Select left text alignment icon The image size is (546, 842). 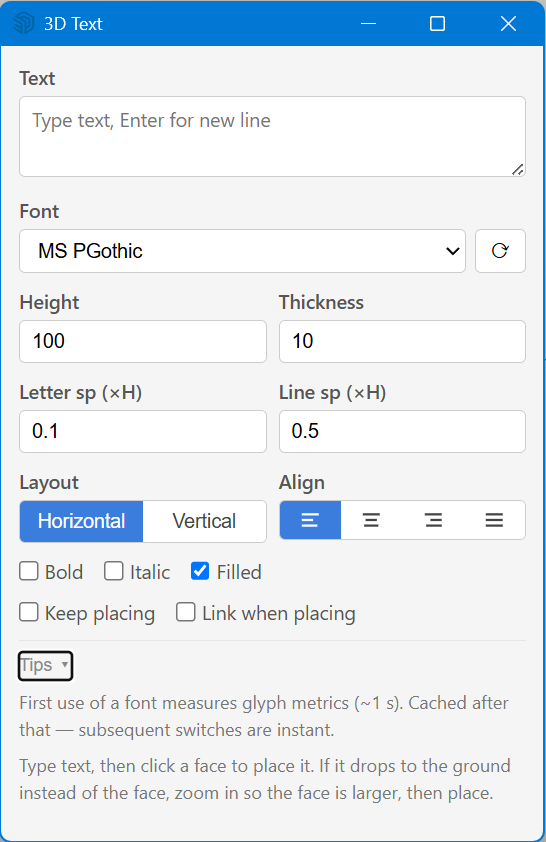(x=310, y=520)
